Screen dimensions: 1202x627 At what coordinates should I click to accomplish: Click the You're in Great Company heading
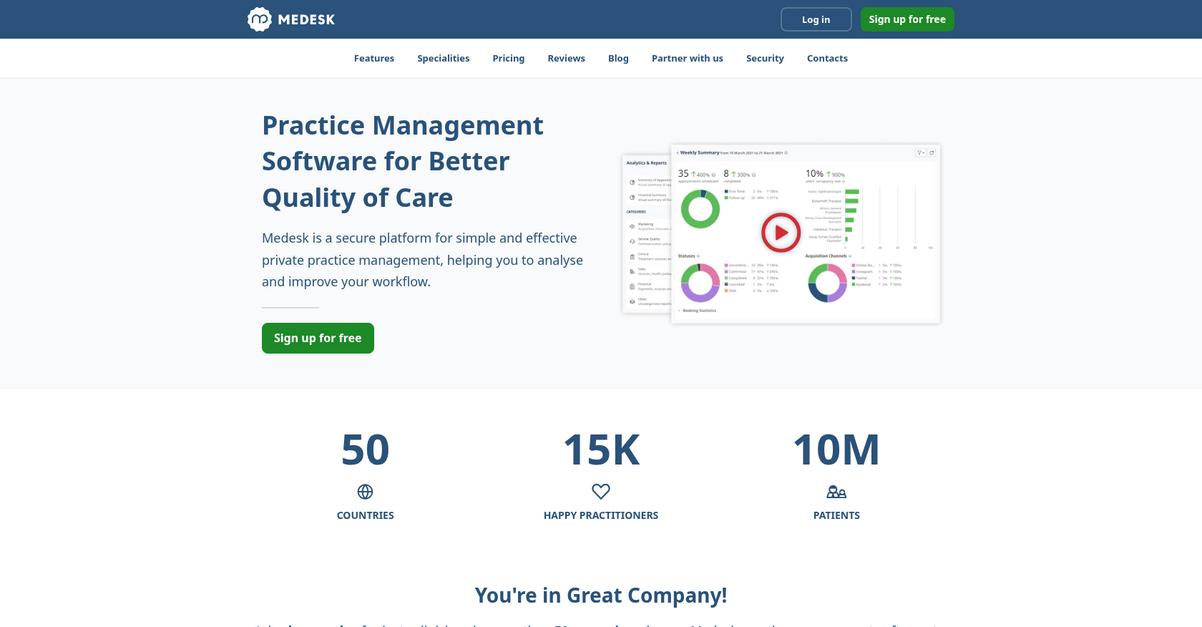coord(601,595)
